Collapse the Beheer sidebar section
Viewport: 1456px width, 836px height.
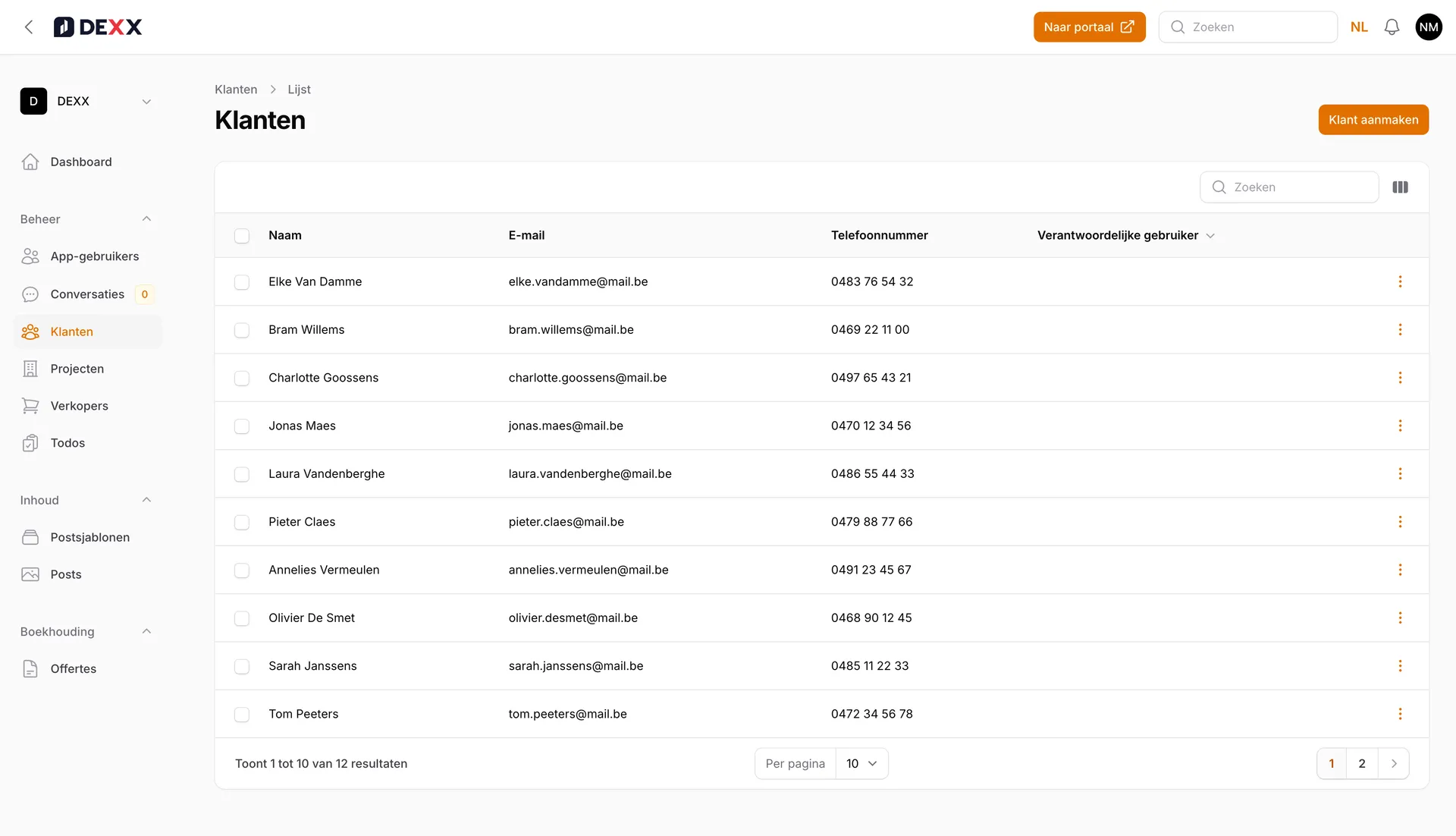point(146,219)
